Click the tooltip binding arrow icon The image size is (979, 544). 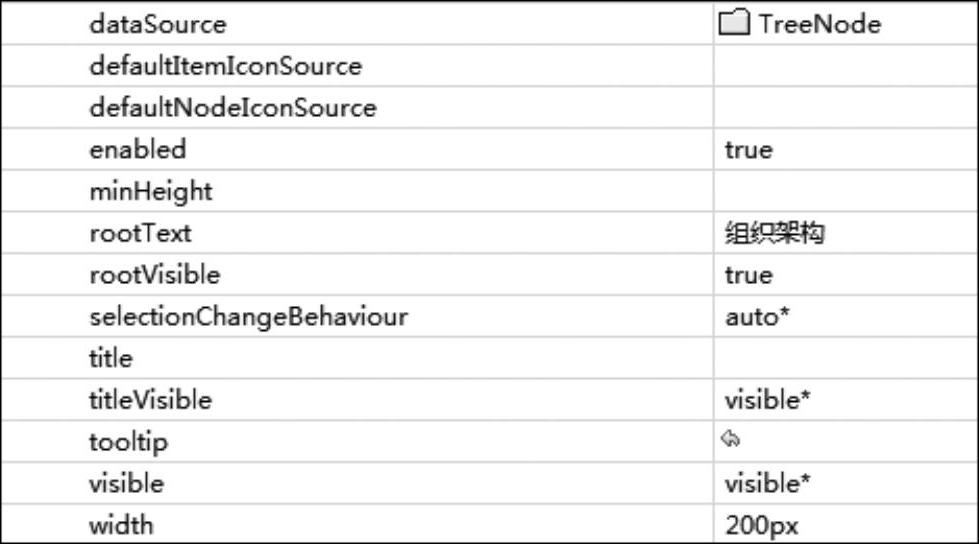731,439
